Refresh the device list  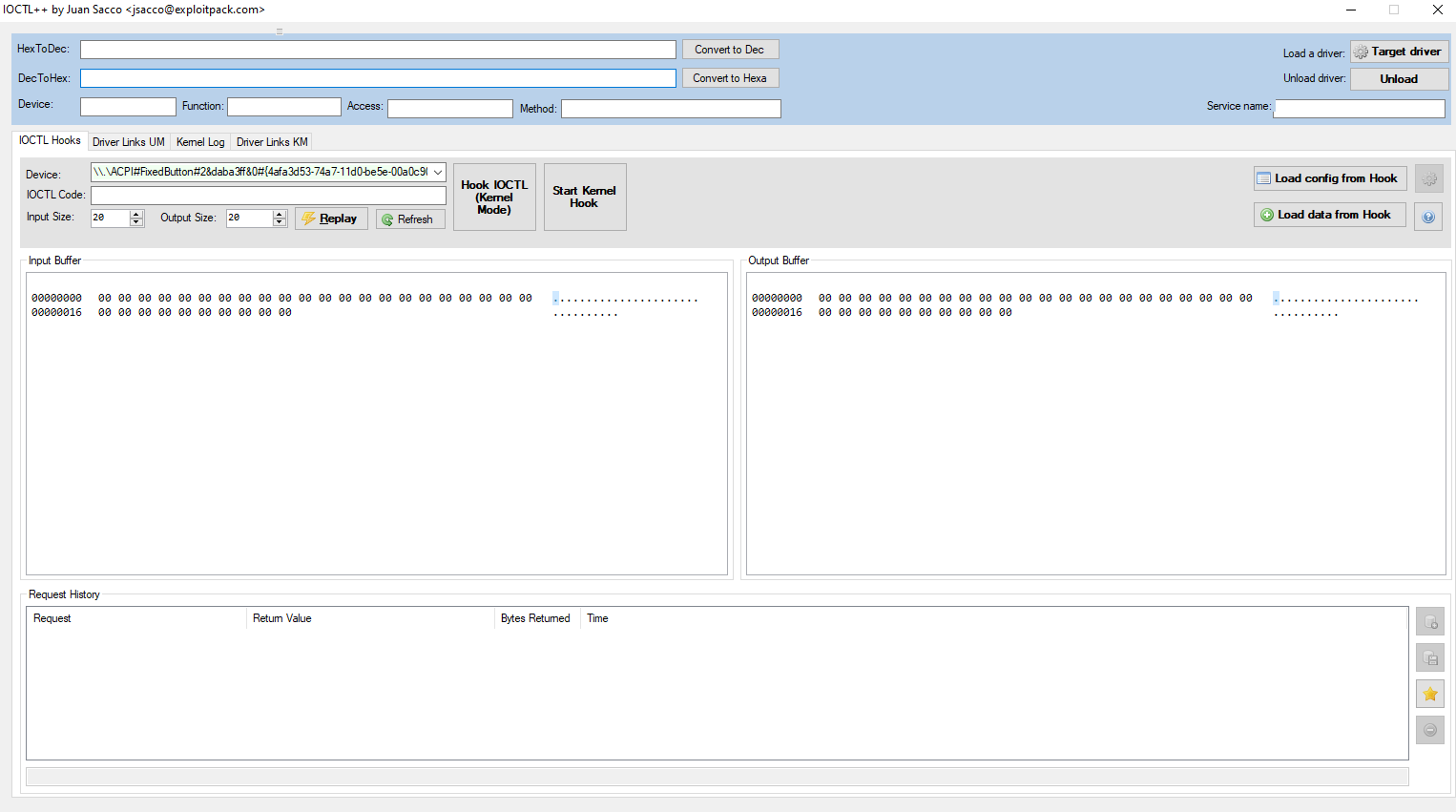tap(409, 219)
